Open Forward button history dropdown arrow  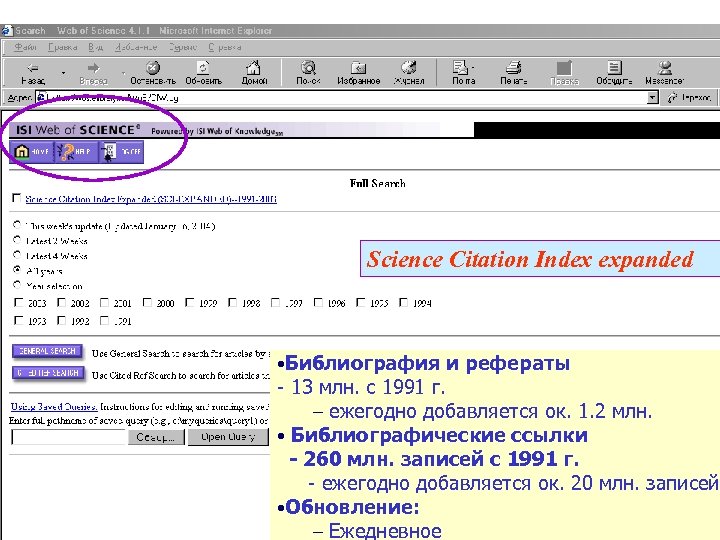tap(123, 73)
